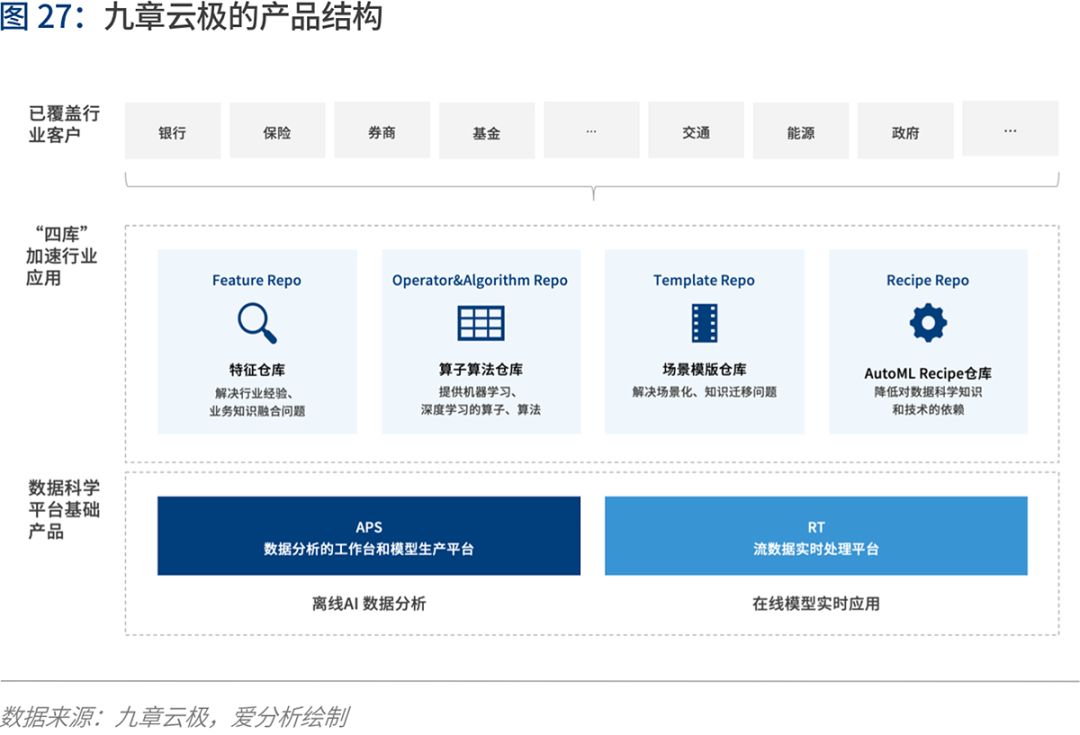Choose the 政府 industry box
1080x735 pixels.
point(905,130)
